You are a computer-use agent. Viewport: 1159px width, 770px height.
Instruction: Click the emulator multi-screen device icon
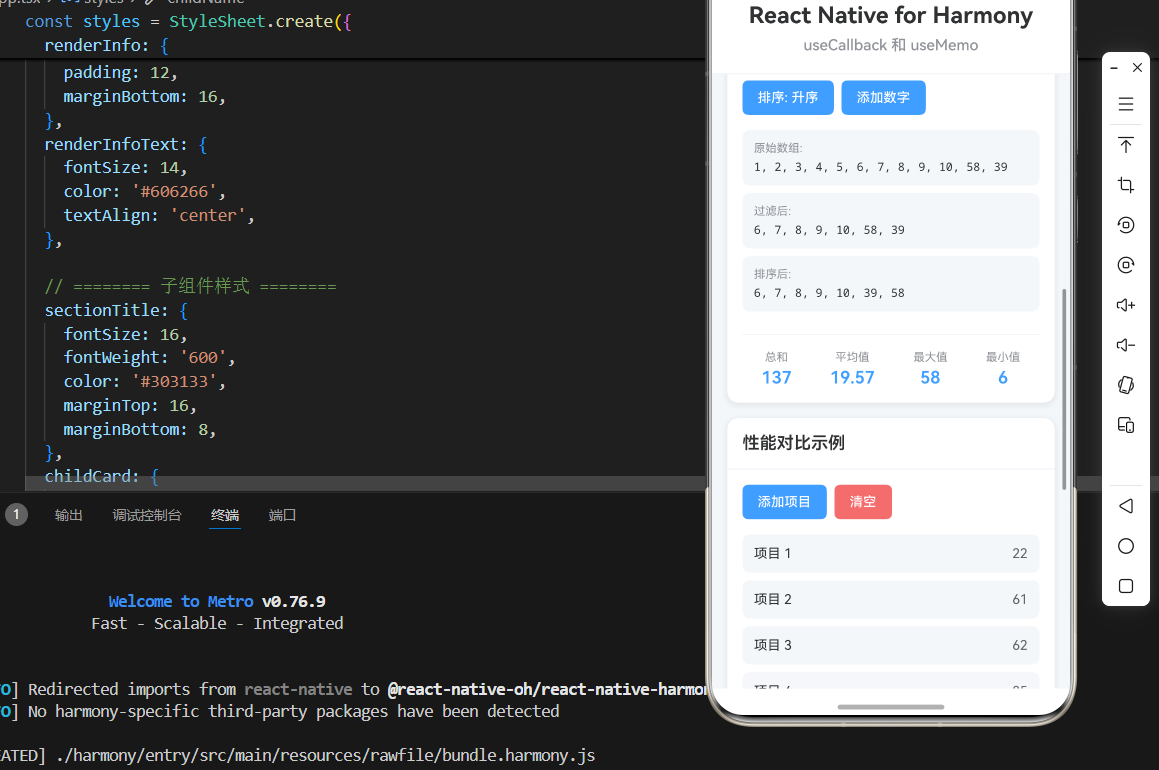[1125, 425]
